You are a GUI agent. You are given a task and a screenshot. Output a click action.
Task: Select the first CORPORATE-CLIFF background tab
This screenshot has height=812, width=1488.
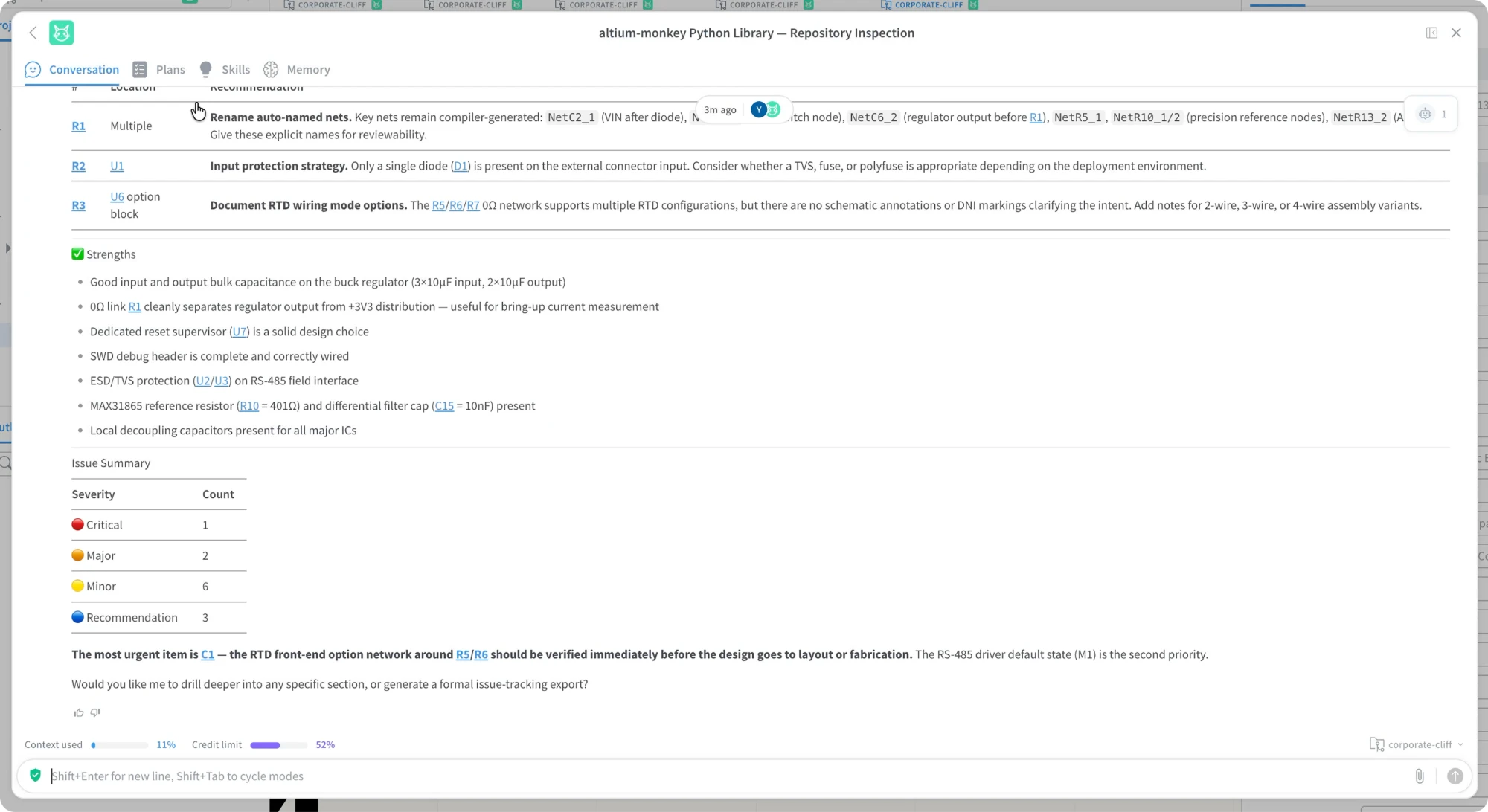point(332,4)
